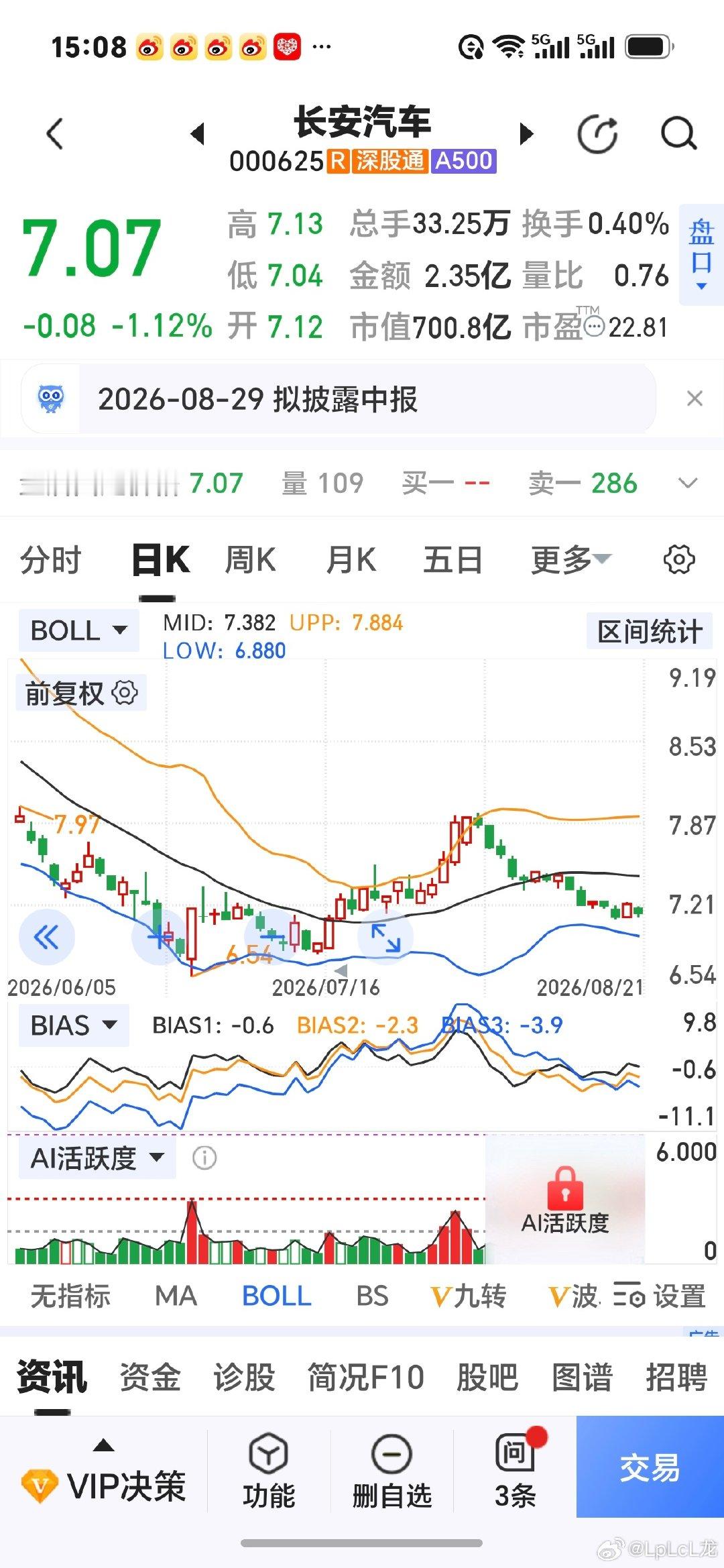Viewport: 724px width, 1568px height.
Task: Select 无指标 overlay option
Action: pos(70,1295)
